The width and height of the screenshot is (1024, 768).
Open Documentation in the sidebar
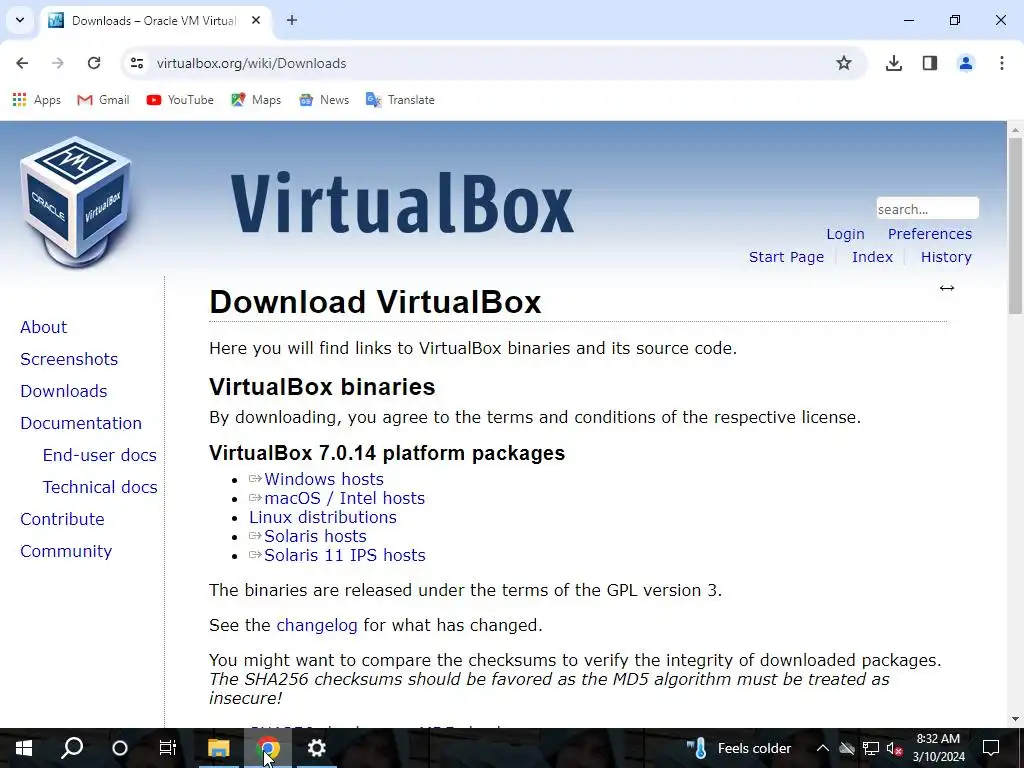tap(81, 423)
